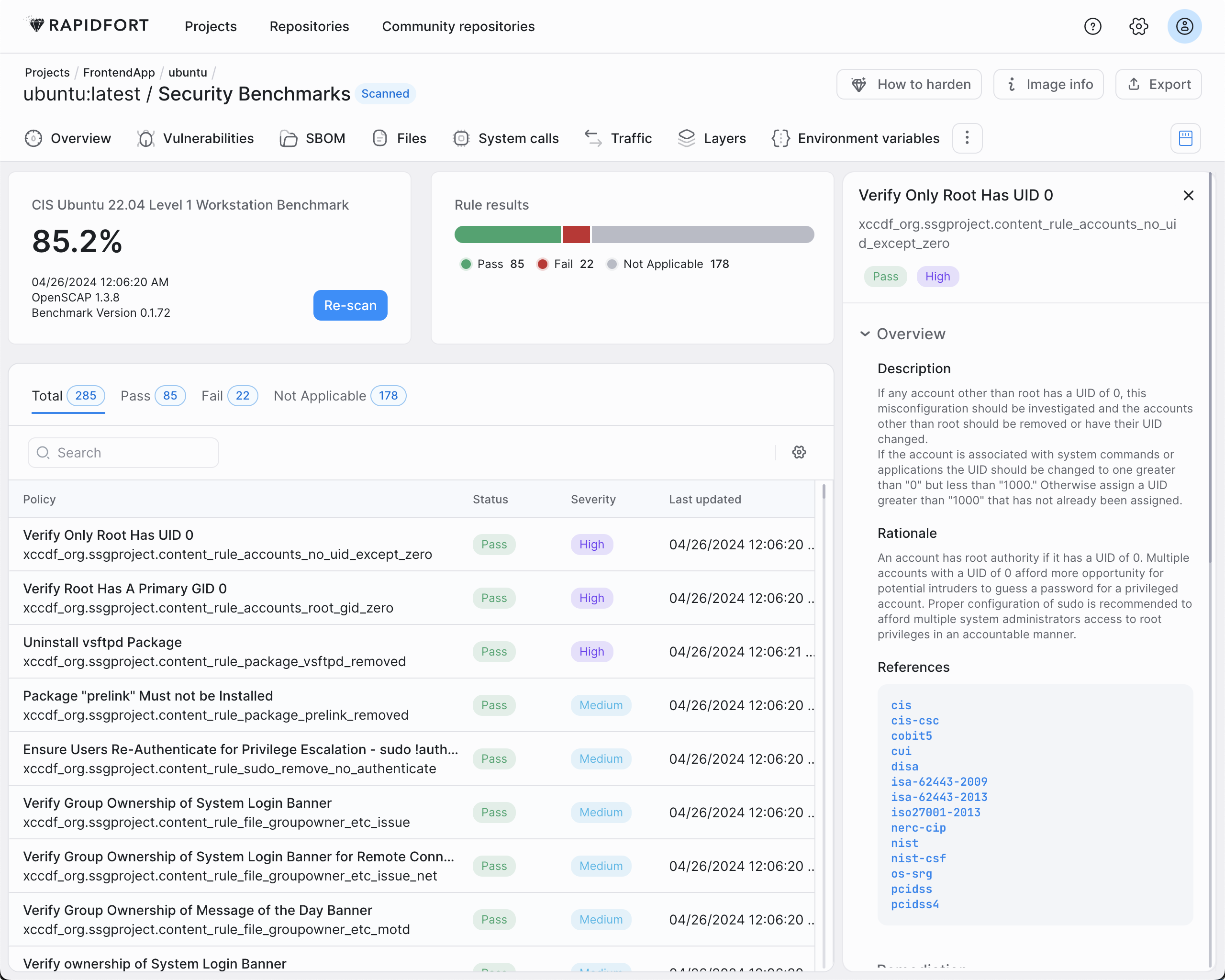Image resolution: width=1225 pixels, height=980 pixels.
Task: Click the Scanned status badge
Action: [x=385, y=94]
